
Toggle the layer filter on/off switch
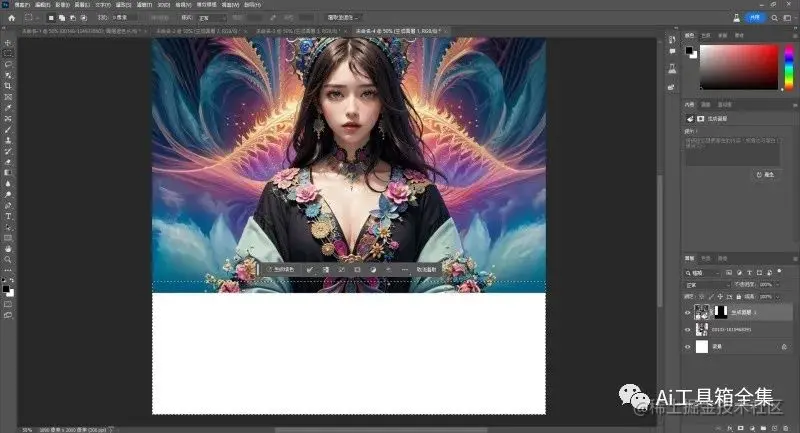(779, 272)
